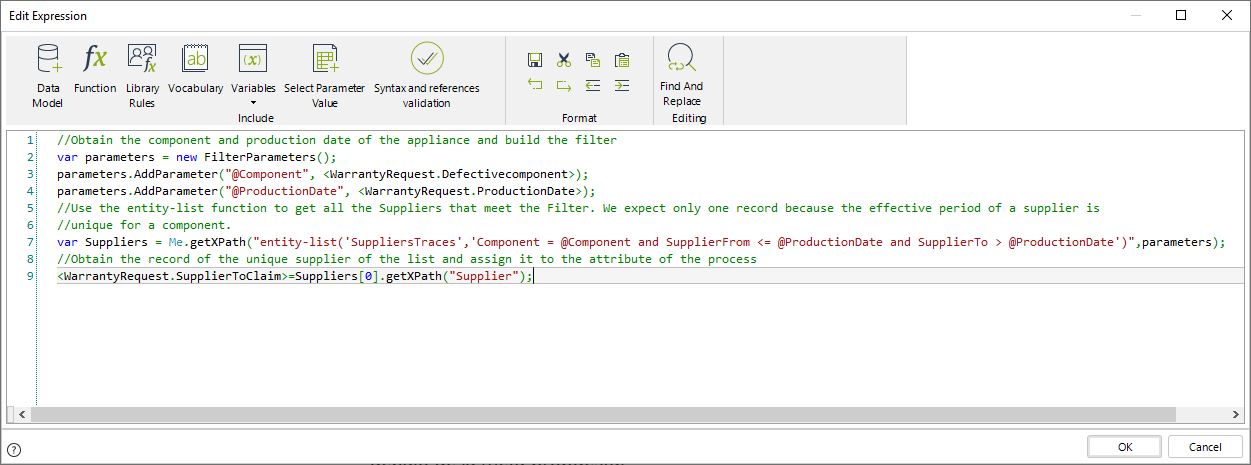
Task: Click the horizontal scrollbar of the editor
Action: click(x=600, y=414)
